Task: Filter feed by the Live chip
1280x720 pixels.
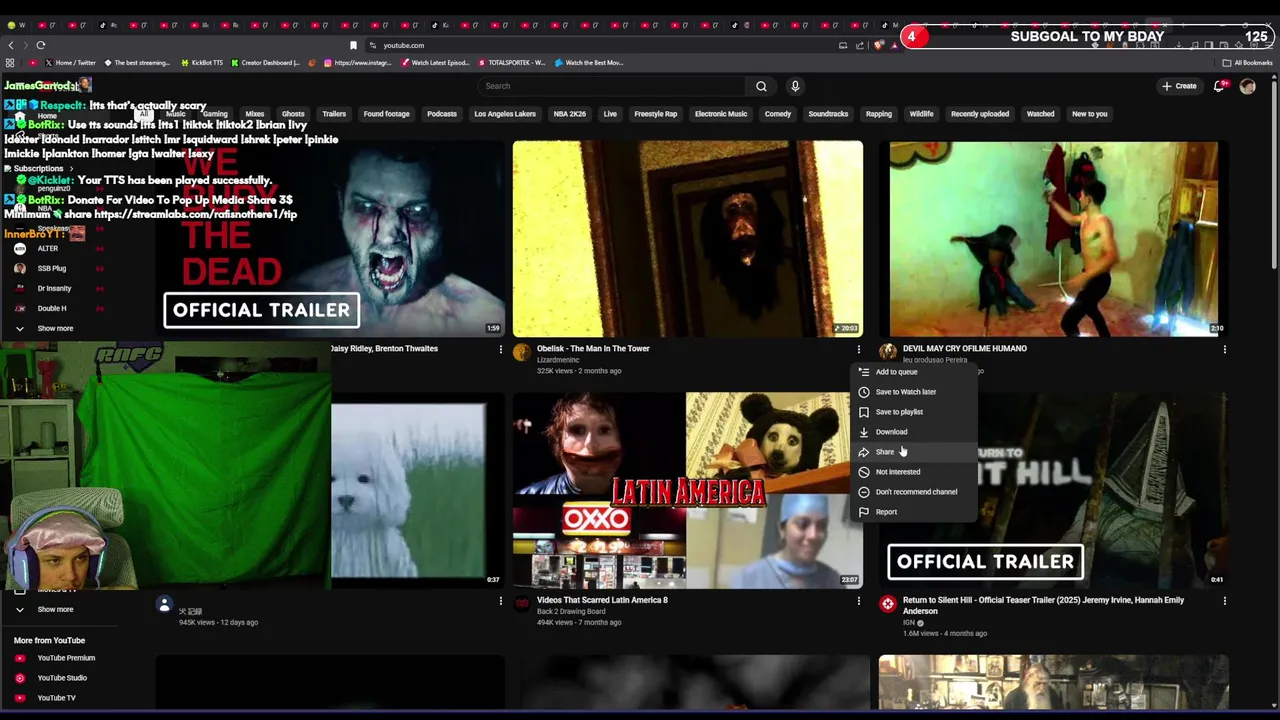Action: click(x=610, y=114)
